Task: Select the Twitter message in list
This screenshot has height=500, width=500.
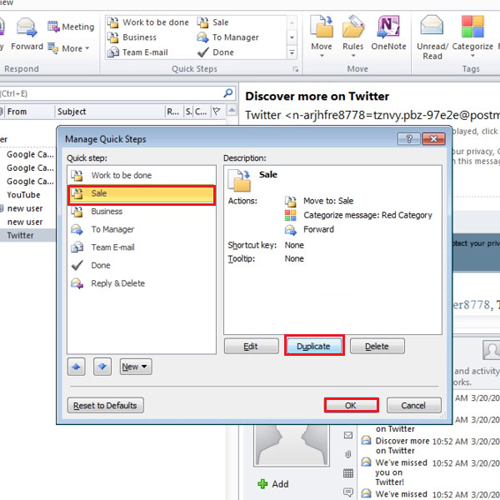Action: (28, 235)
